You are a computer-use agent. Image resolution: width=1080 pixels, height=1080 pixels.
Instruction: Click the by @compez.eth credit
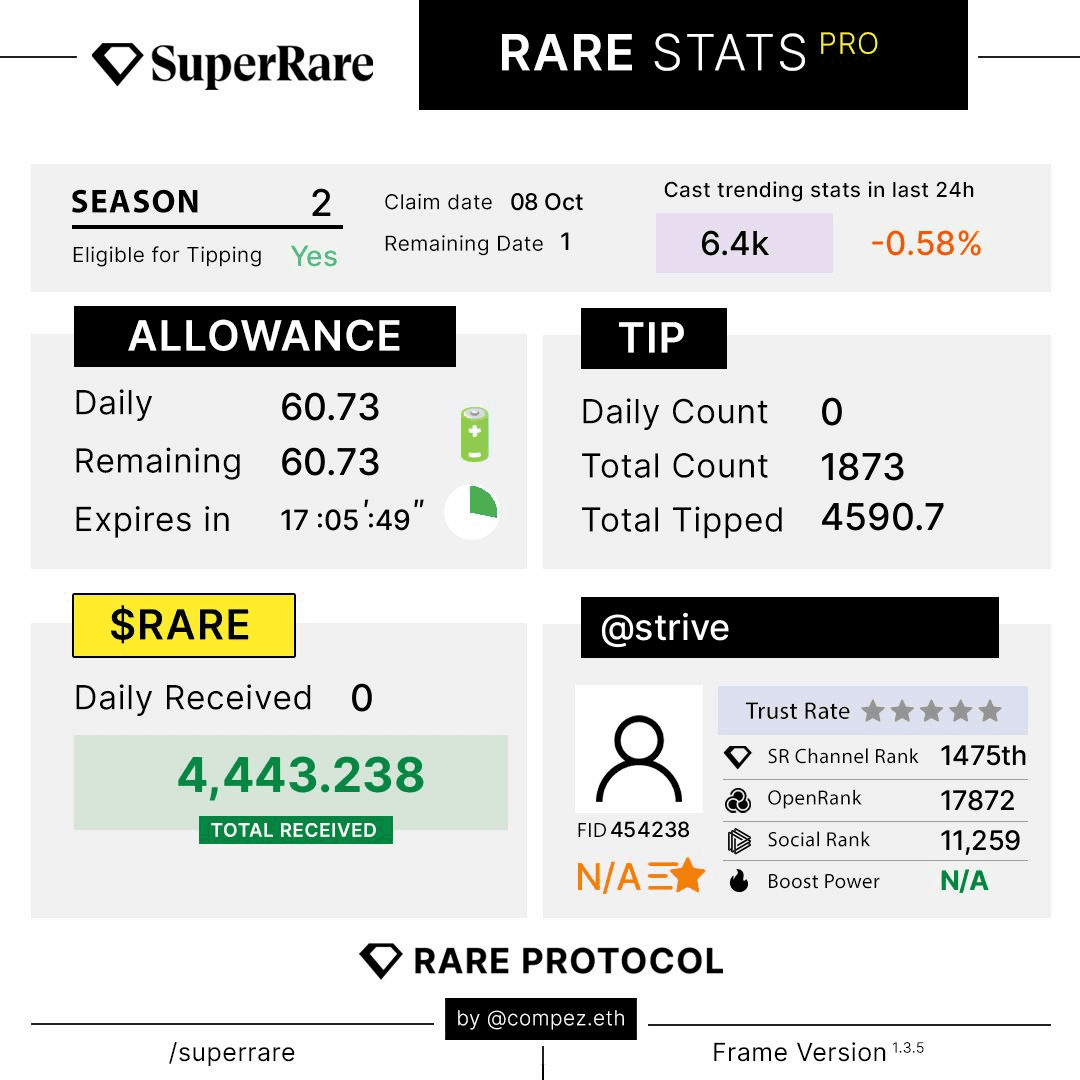(541, 1019)
